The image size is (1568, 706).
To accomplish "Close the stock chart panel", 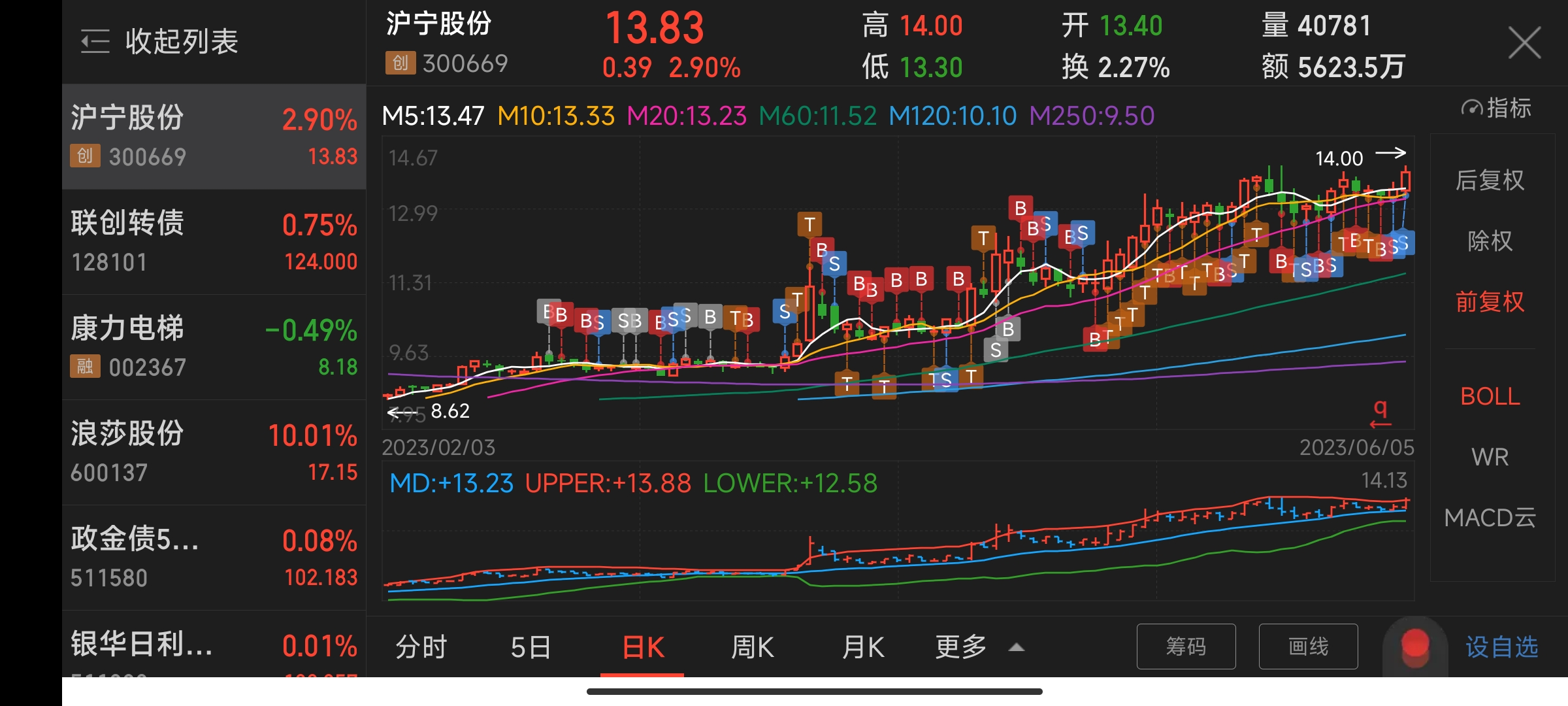I will click(x=1524, y=43).
